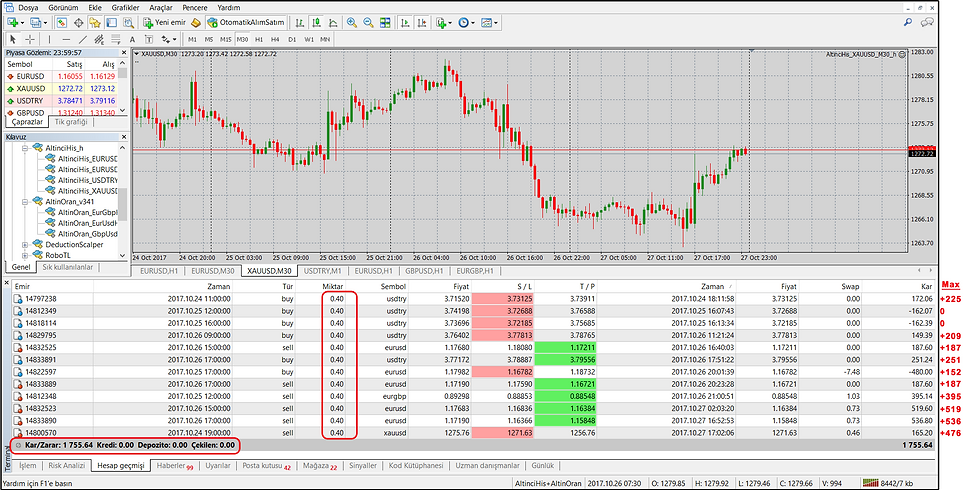Toggle the Market Watch window icon
This screenshot has width=963, height=490.
click(x=62, y=23)
